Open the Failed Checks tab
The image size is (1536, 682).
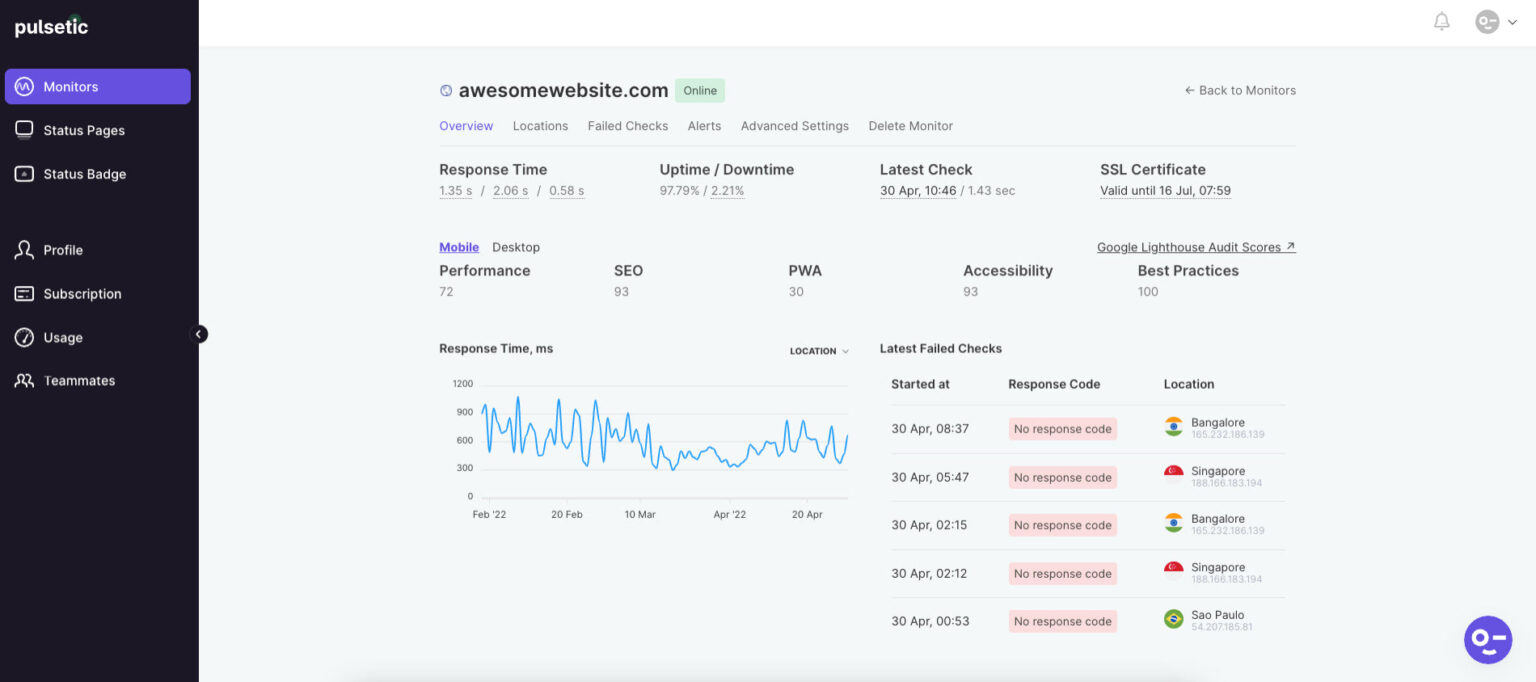(628, 126)
